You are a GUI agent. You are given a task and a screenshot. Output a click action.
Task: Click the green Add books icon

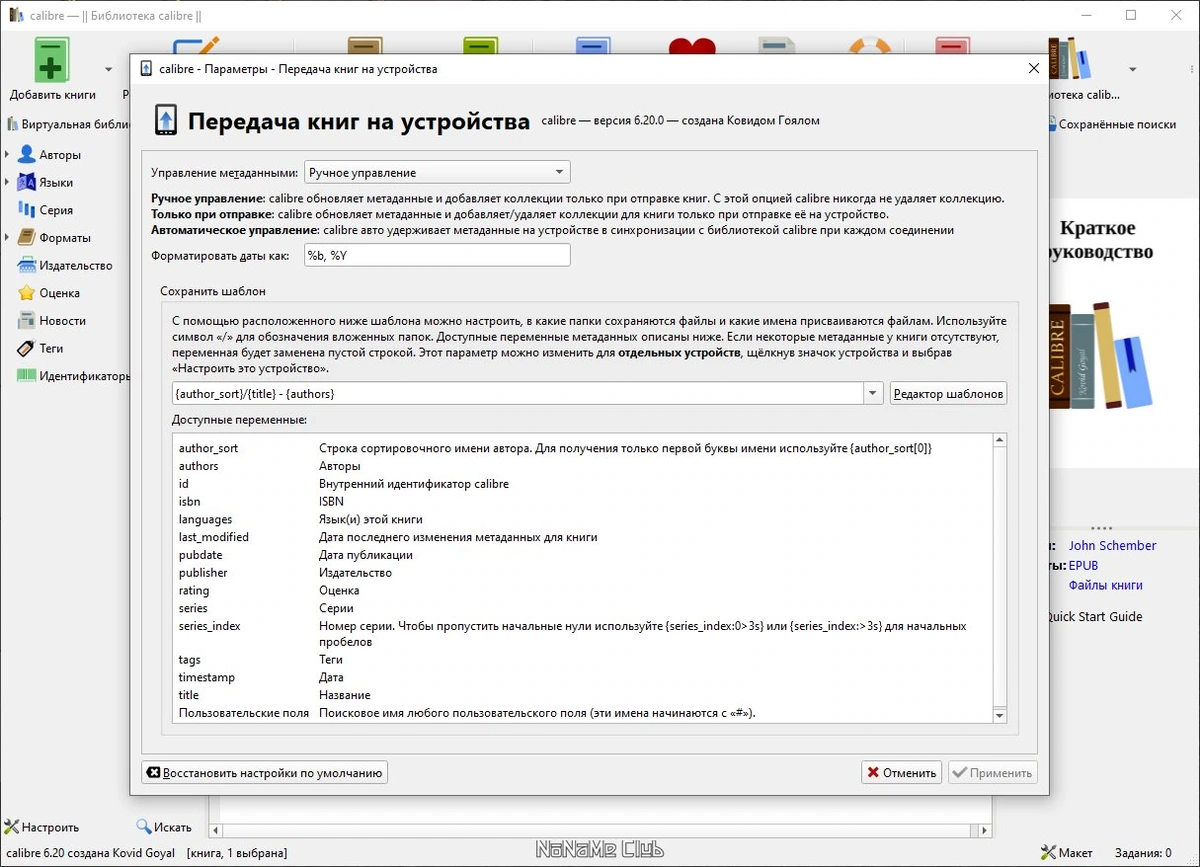(52, 60)
